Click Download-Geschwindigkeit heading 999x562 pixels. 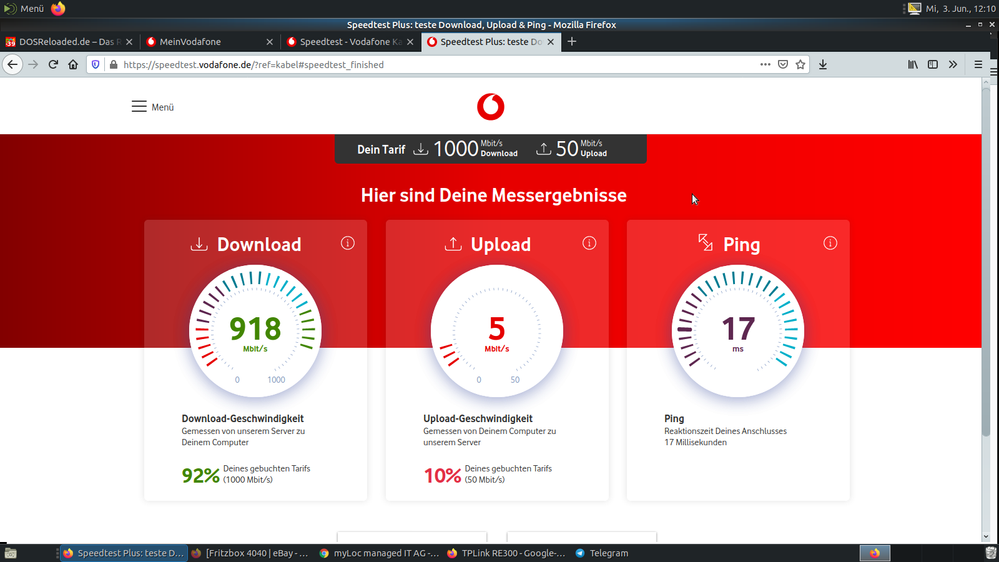coord(243,419)
